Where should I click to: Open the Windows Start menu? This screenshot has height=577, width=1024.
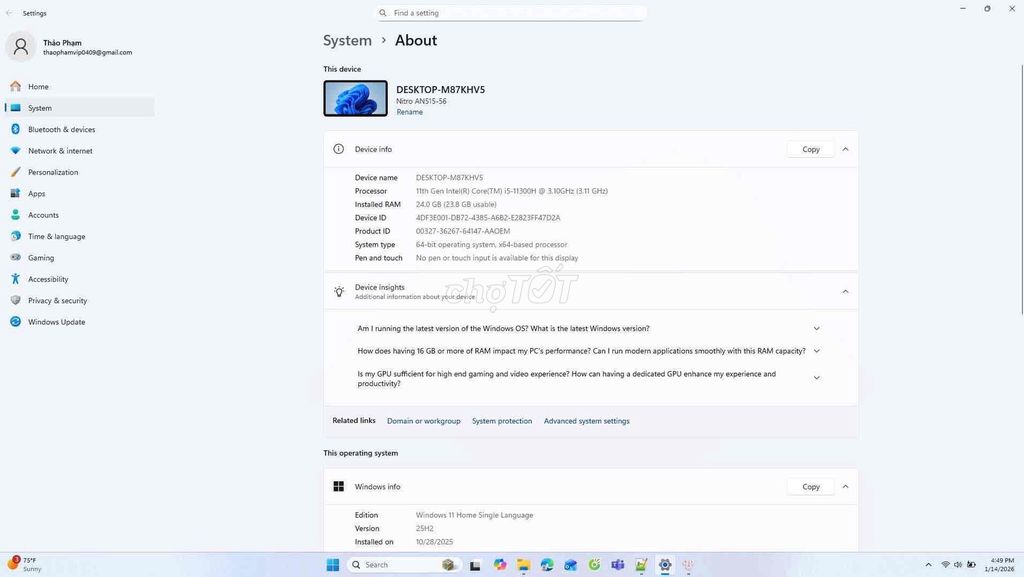click(333, 565)
